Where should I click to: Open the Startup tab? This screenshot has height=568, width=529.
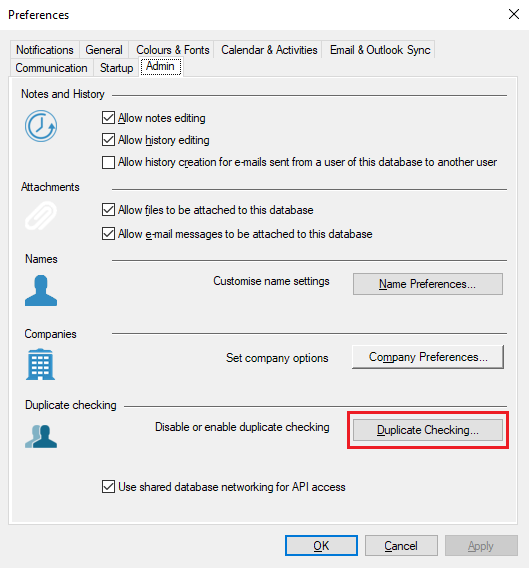[x=117, y=68]
